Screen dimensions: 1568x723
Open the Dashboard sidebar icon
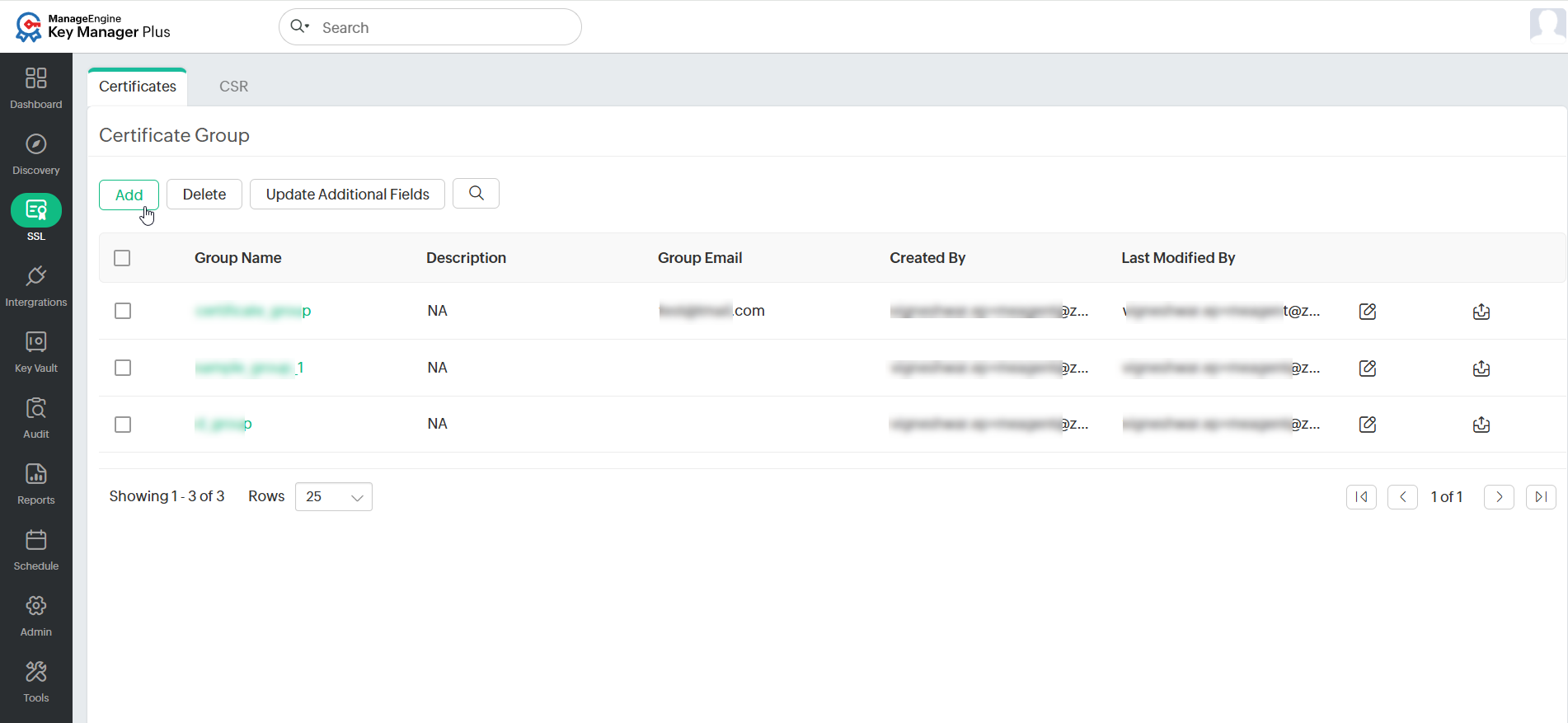click(x=36, y=78)
